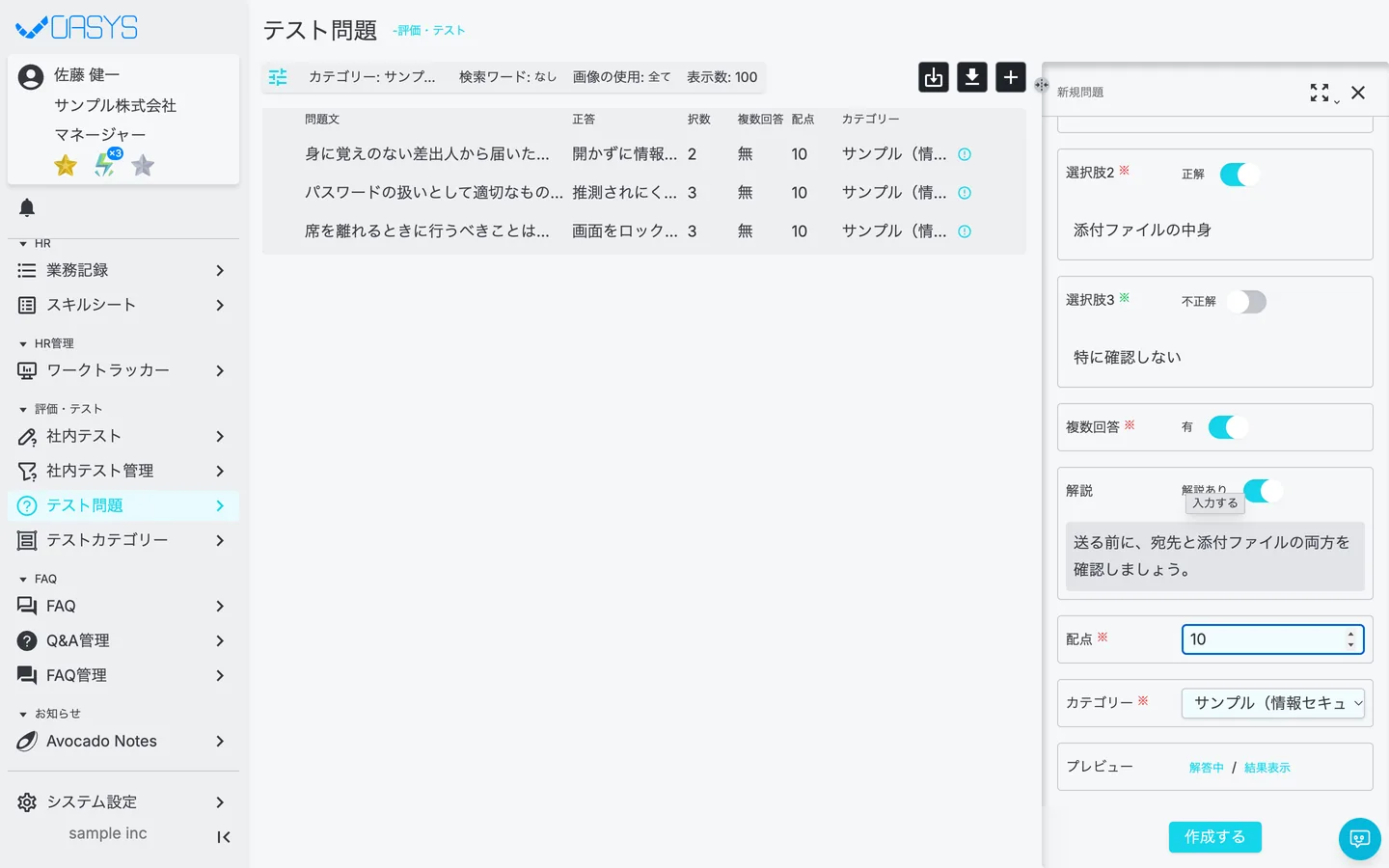Increase 配点 with the stepper arrow
1389x868 pixels.
coord(1350,634)
